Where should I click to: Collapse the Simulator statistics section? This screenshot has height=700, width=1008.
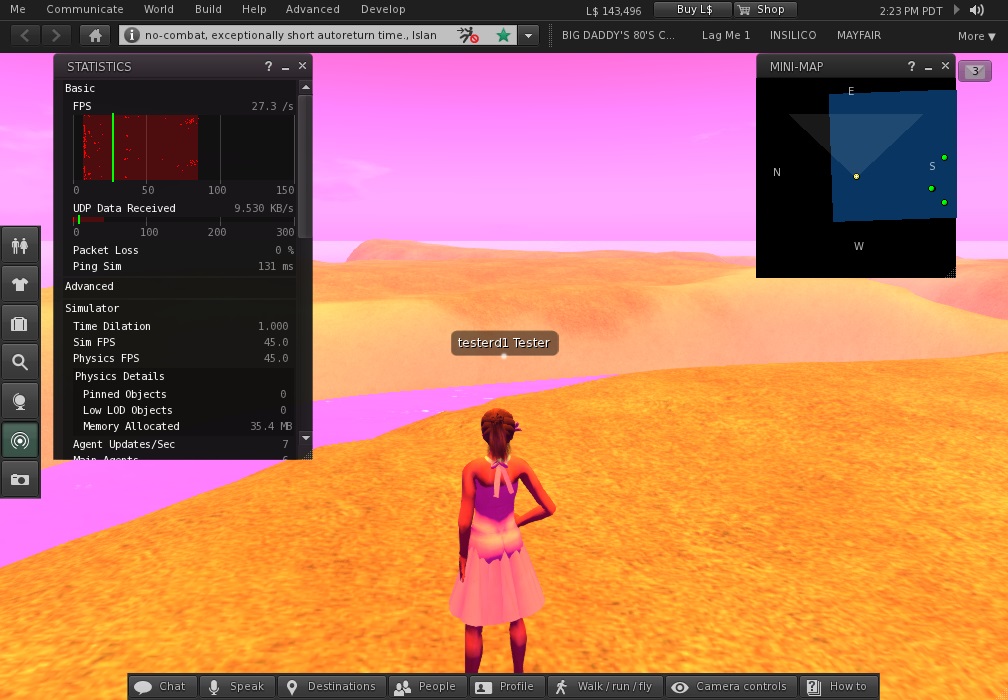click(92, 308)
